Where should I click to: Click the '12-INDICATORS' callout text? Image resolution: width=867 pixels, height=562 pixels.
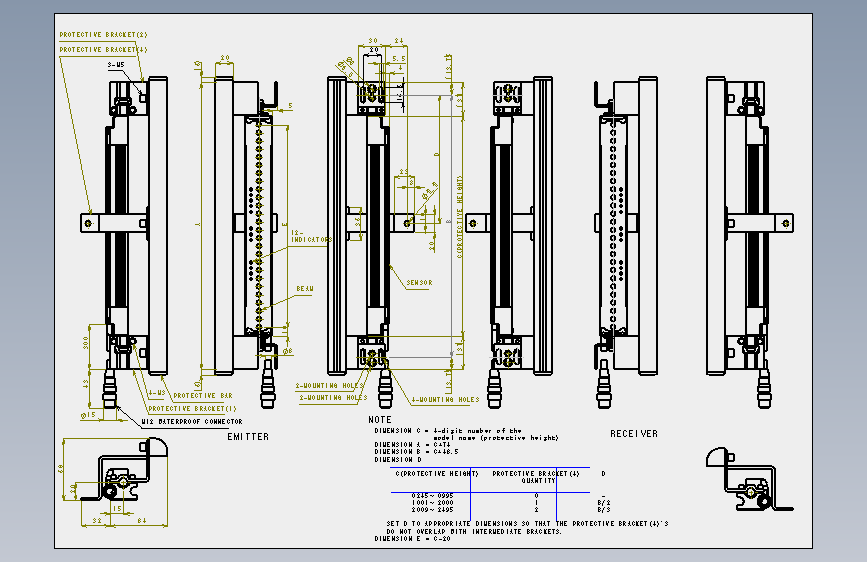[x=311, y=236]
